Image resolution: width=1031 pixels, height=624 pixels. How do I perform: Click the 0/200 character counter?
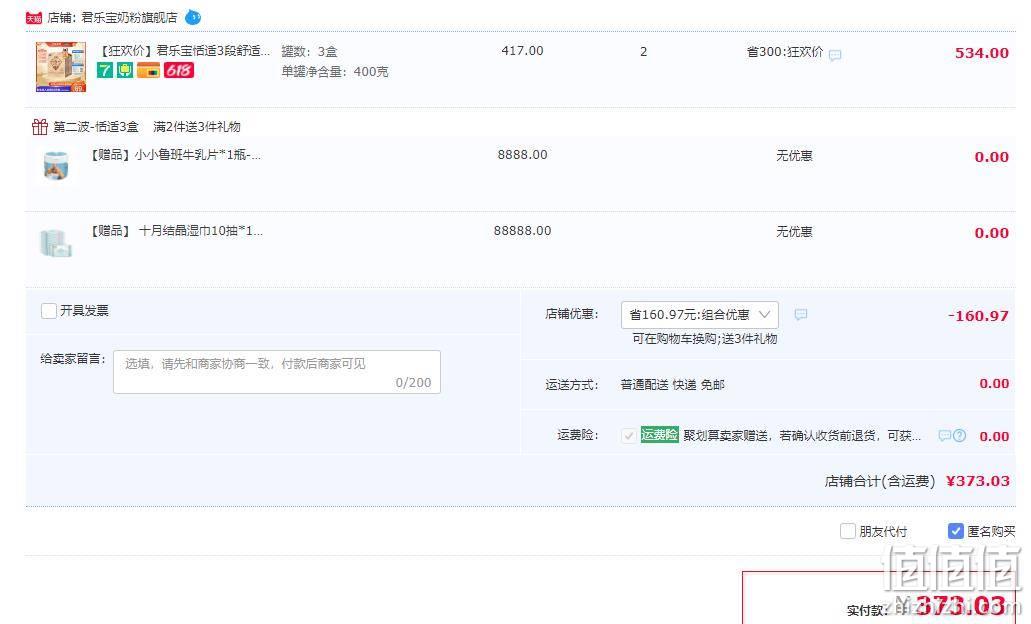click(x=413, y=383)
